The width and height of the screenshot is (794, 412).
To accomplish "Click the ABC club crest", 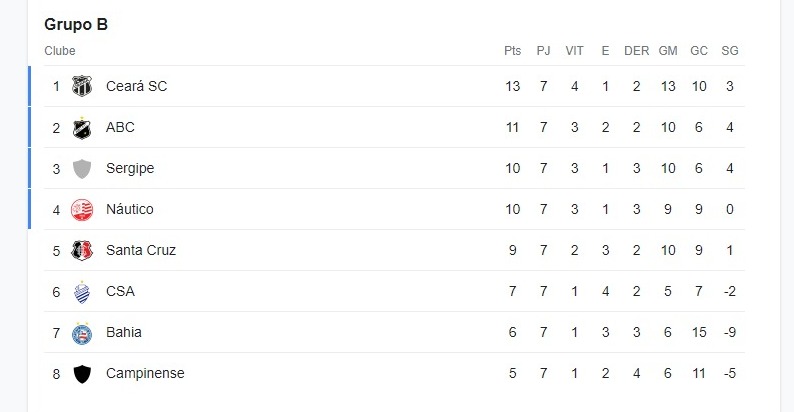I will (x=82, y=128).
